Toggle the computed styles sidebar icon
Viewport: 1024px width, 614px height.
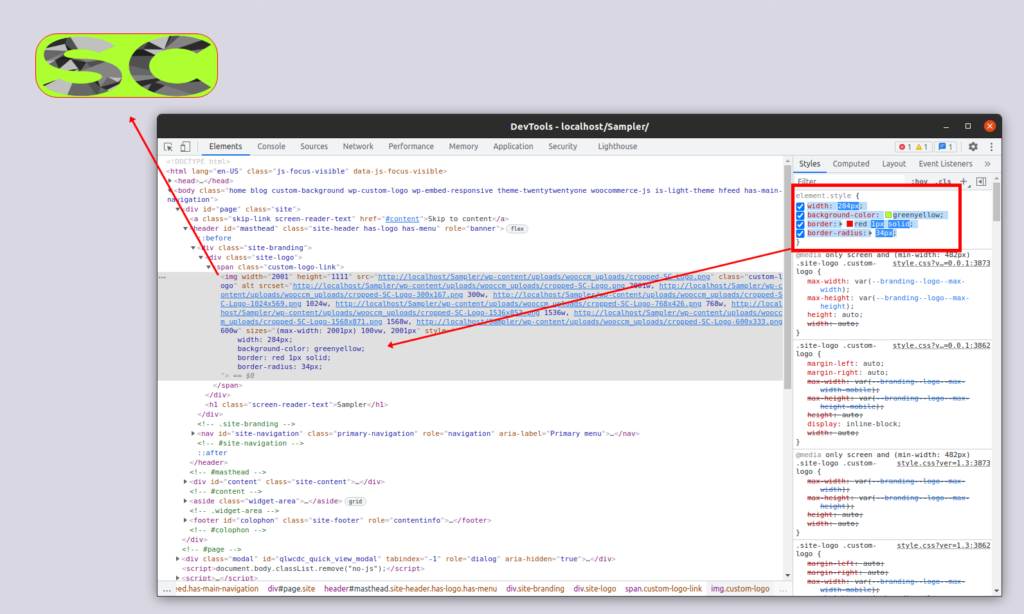[x=981, y=181]
